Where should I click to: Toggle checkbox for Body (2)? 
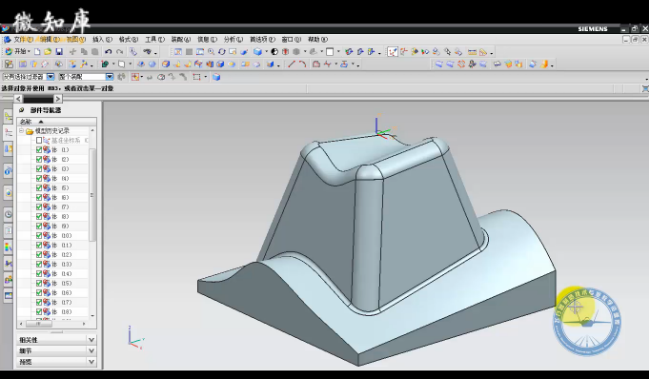click(39, 159)
